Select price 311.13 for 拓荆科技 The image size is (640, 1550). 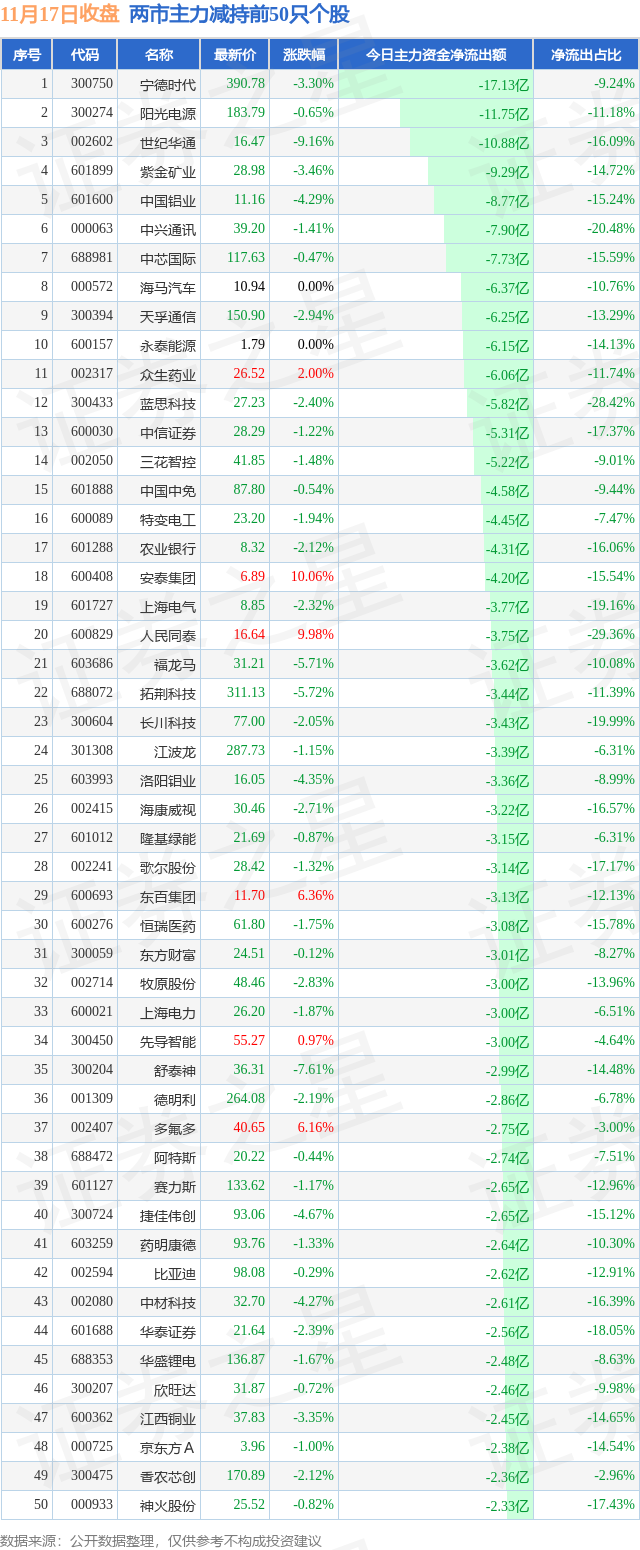tap(246, 693)
